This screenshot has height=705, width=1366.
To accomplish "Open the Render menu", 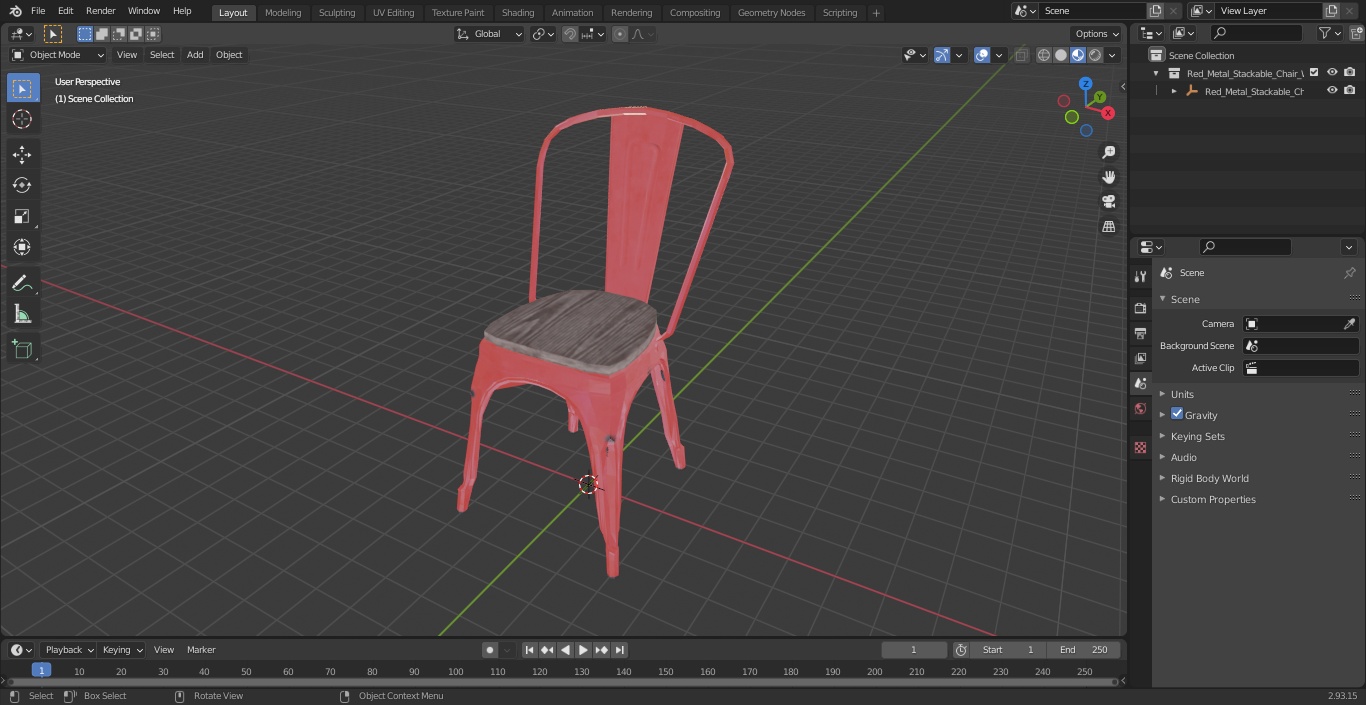I will pyautogui.click(x=100, y=11).
